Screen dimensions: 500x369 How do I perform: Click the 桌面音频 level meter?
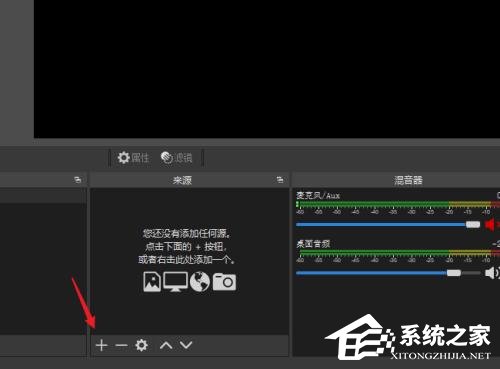[x=398, y=252]
